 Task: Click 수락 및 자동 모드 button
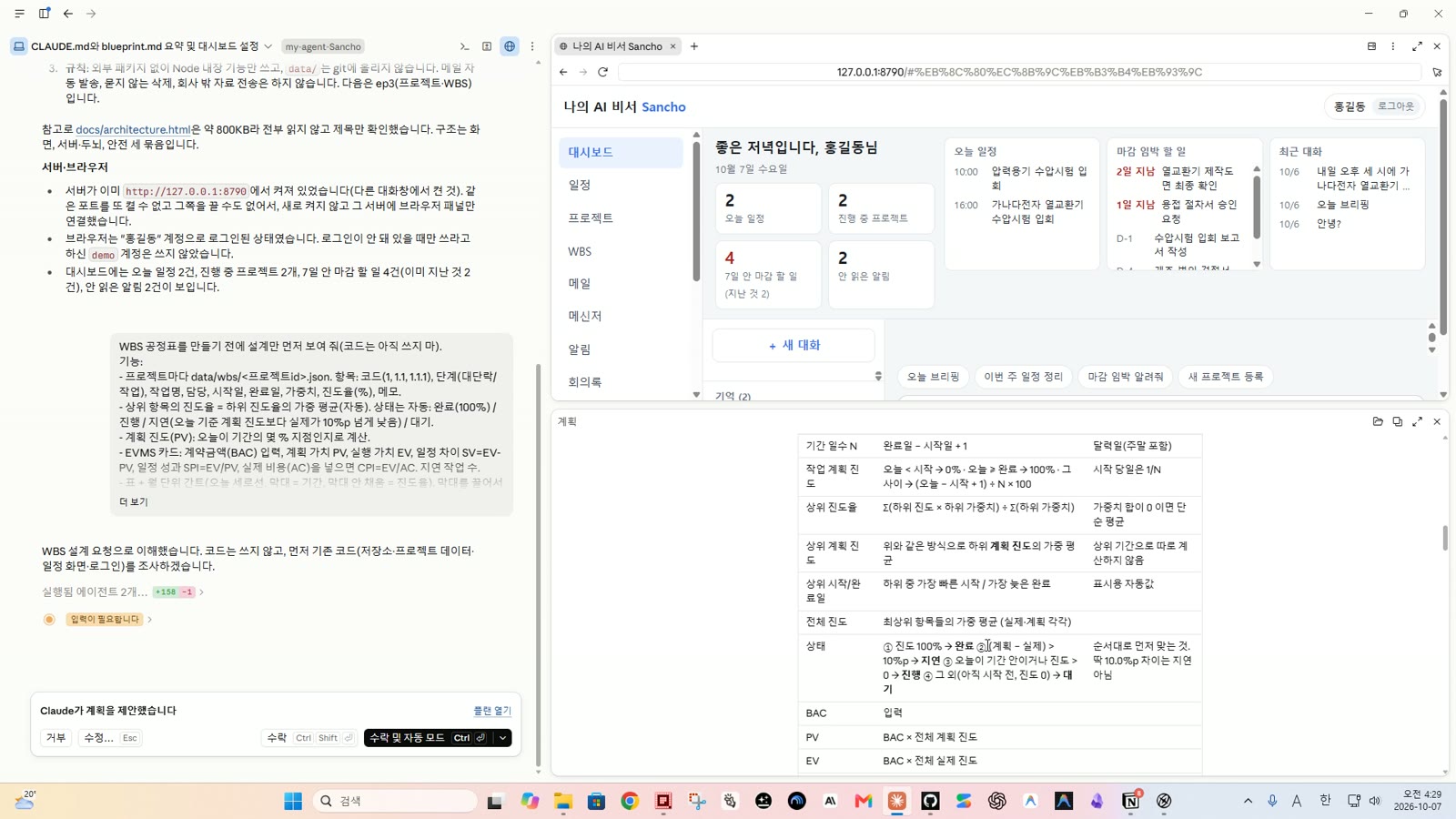click(428, 738)
